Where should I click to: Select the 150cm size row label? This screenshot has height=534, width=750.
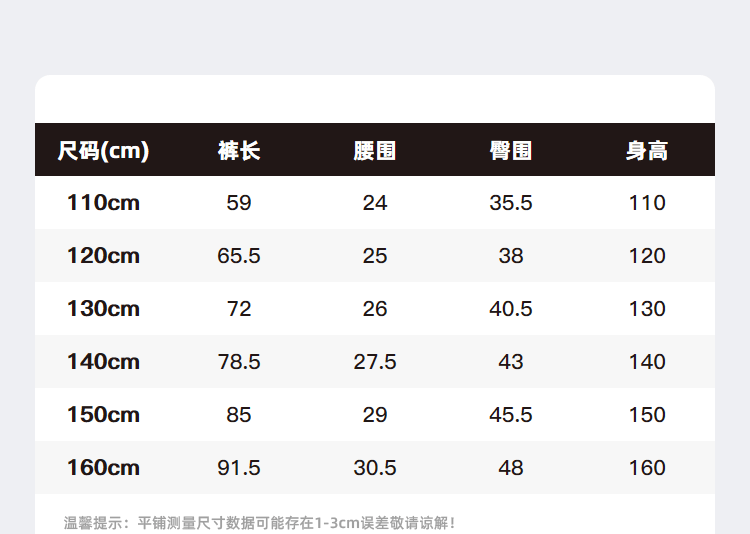coord(103,415)
